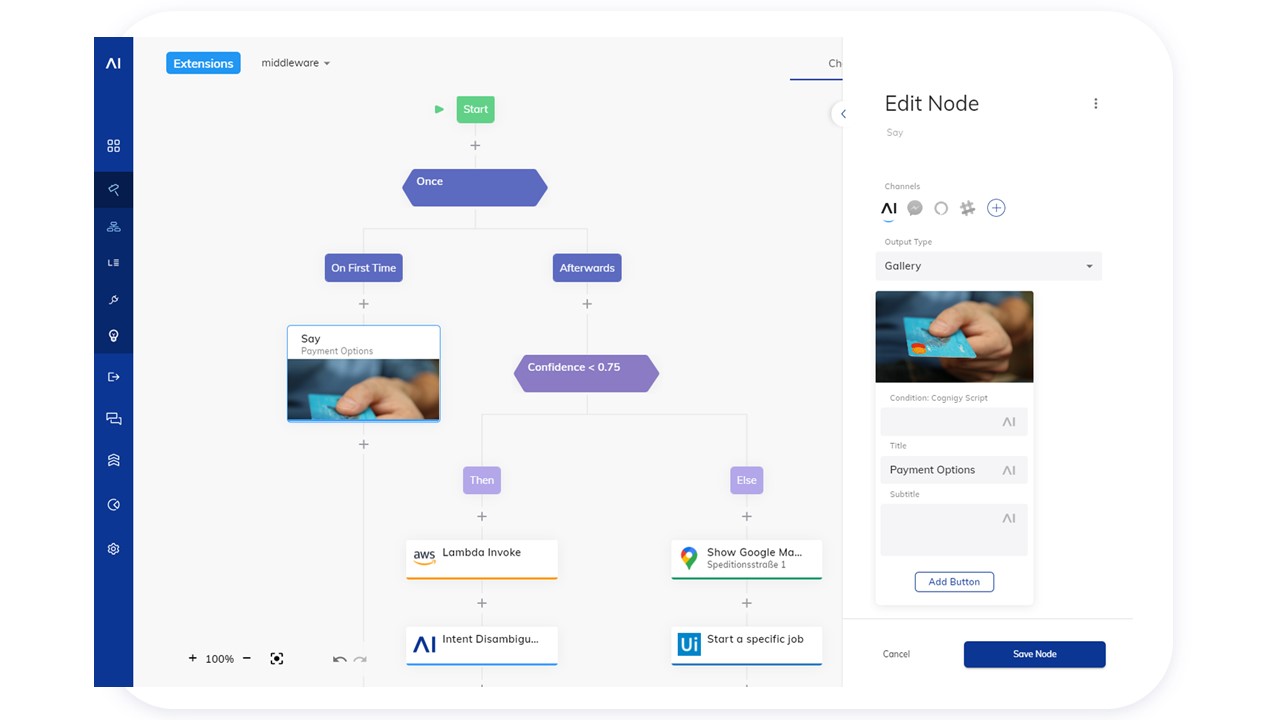Click the stacked layers icon in the sidebar
The image size is (1280, 720).
pos(113,461)
